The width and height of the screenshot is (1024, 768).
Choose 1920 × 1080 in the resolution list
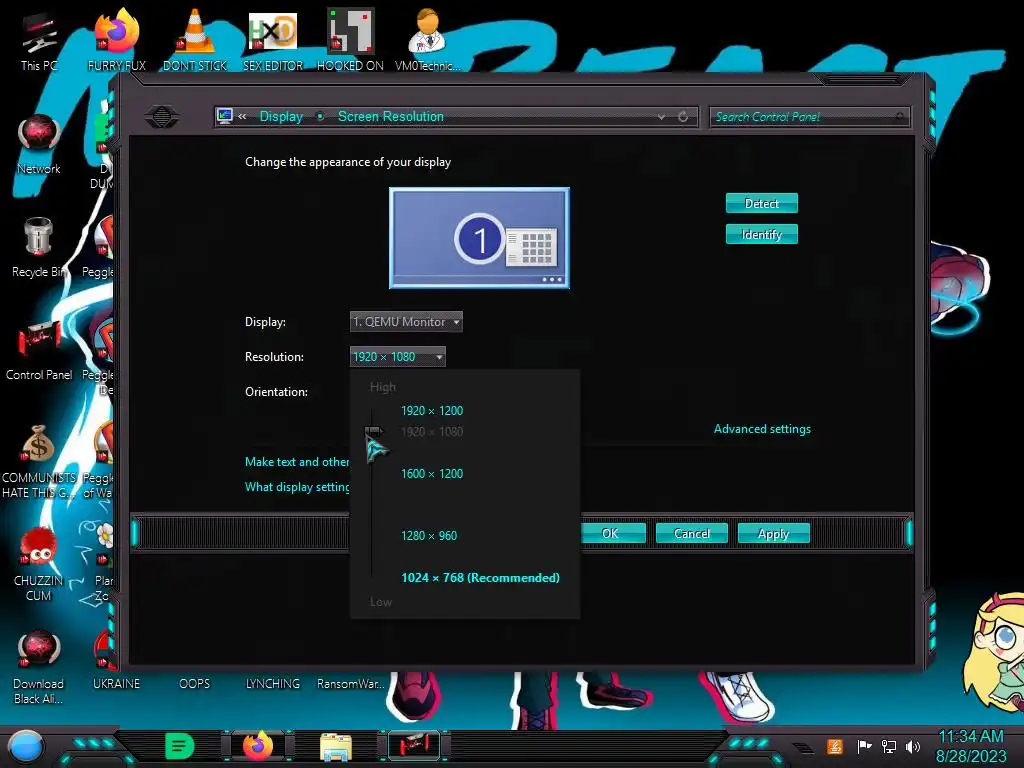coord(432,432)
